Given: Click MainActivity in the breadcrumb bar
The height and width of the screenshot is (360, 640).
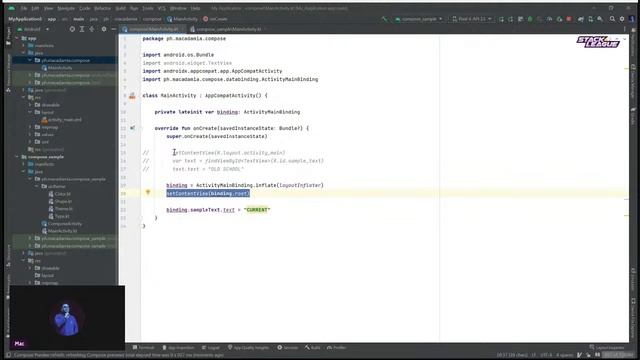Looking at the screenshot, I should click(x=182, y=19).
